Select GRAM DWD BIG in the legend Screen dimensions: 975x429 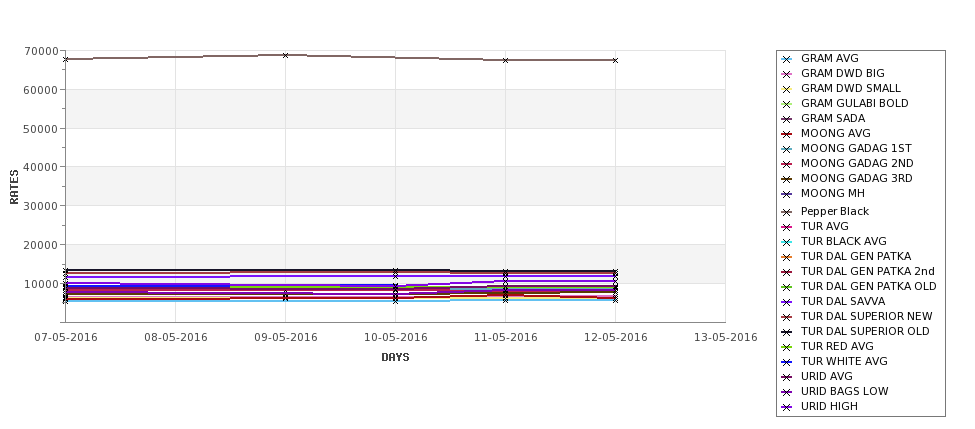coord(833,73)
